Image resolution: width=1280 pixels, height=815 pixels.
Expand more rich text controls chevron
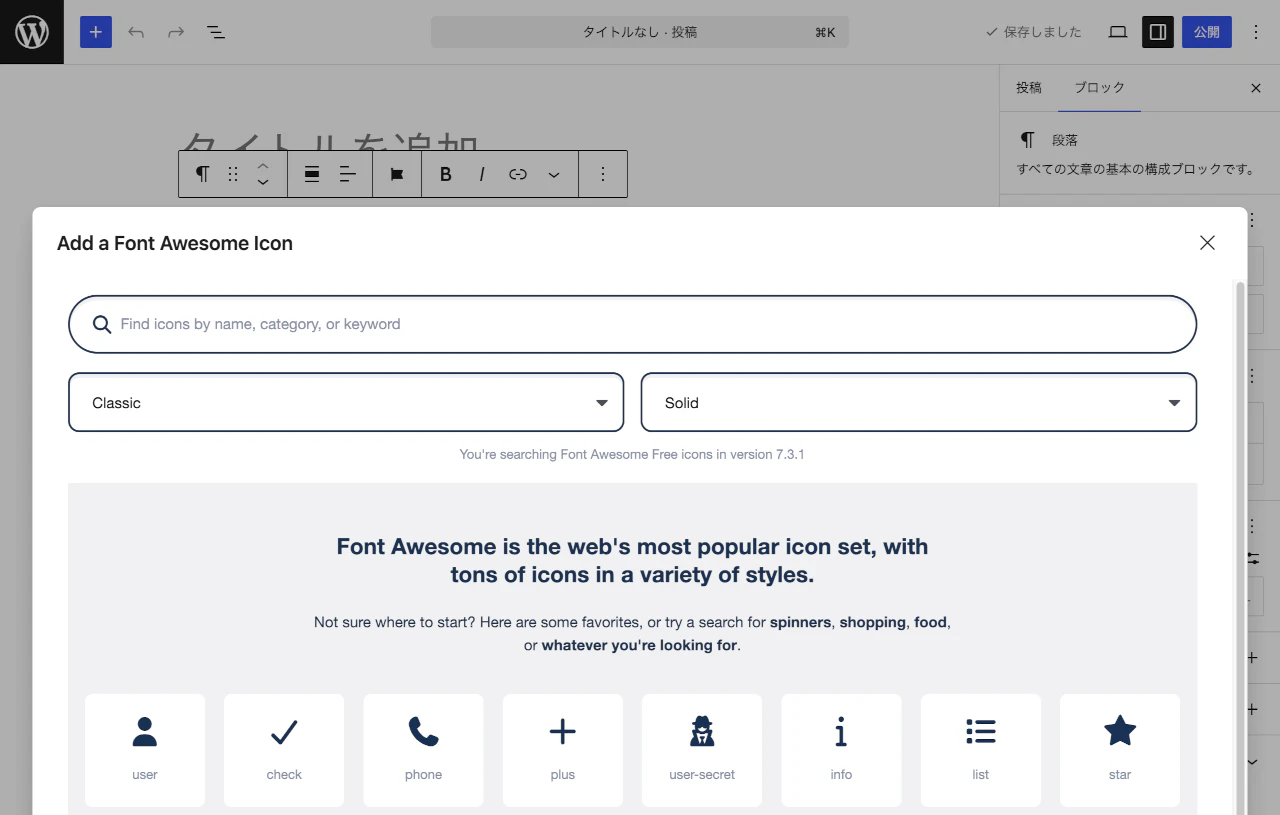pyautogui.click(x=554, y=174)
